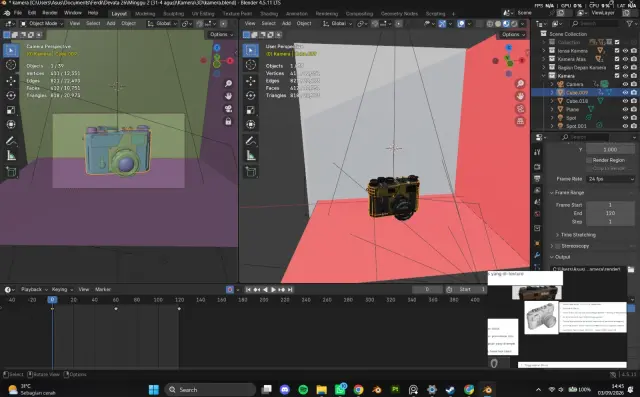Toggle the auto keying record button
This screenshot has height=397, width=640.
230,289
